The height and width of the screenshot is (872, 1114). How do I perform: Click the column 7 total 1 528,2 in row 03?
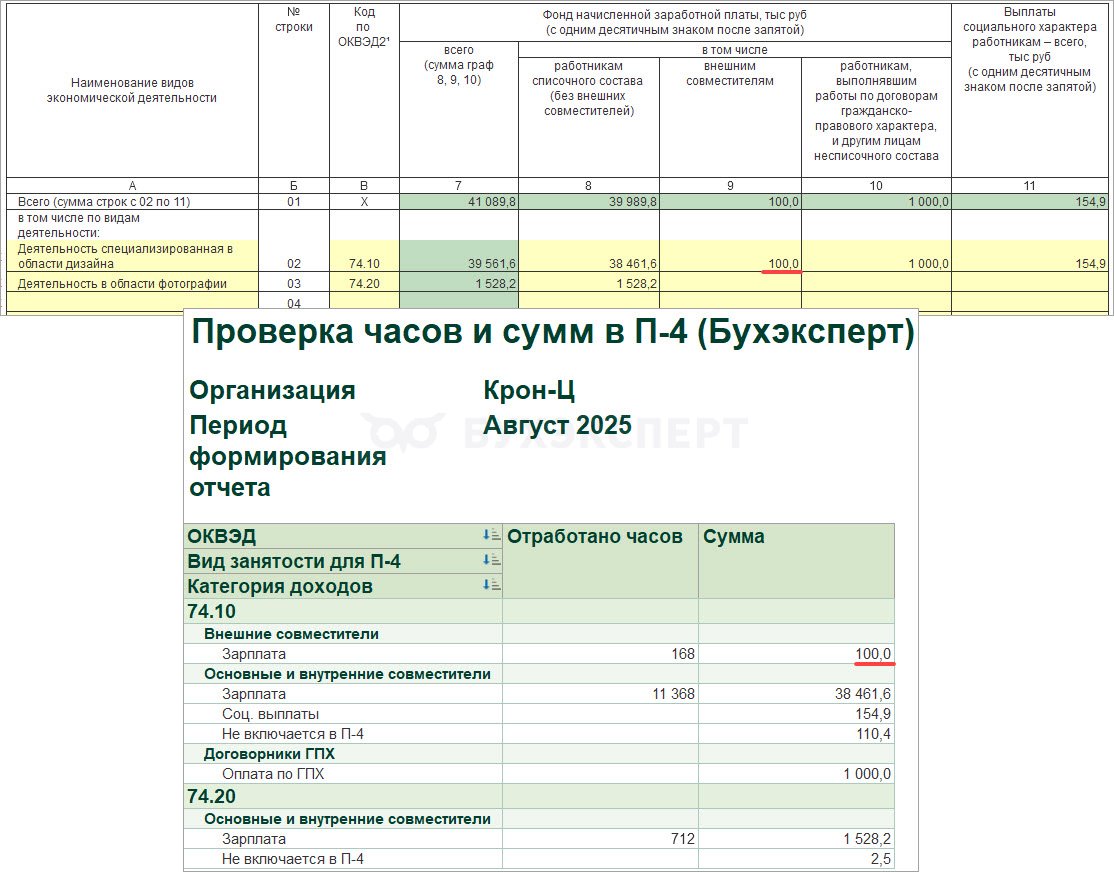click(459, 283)
